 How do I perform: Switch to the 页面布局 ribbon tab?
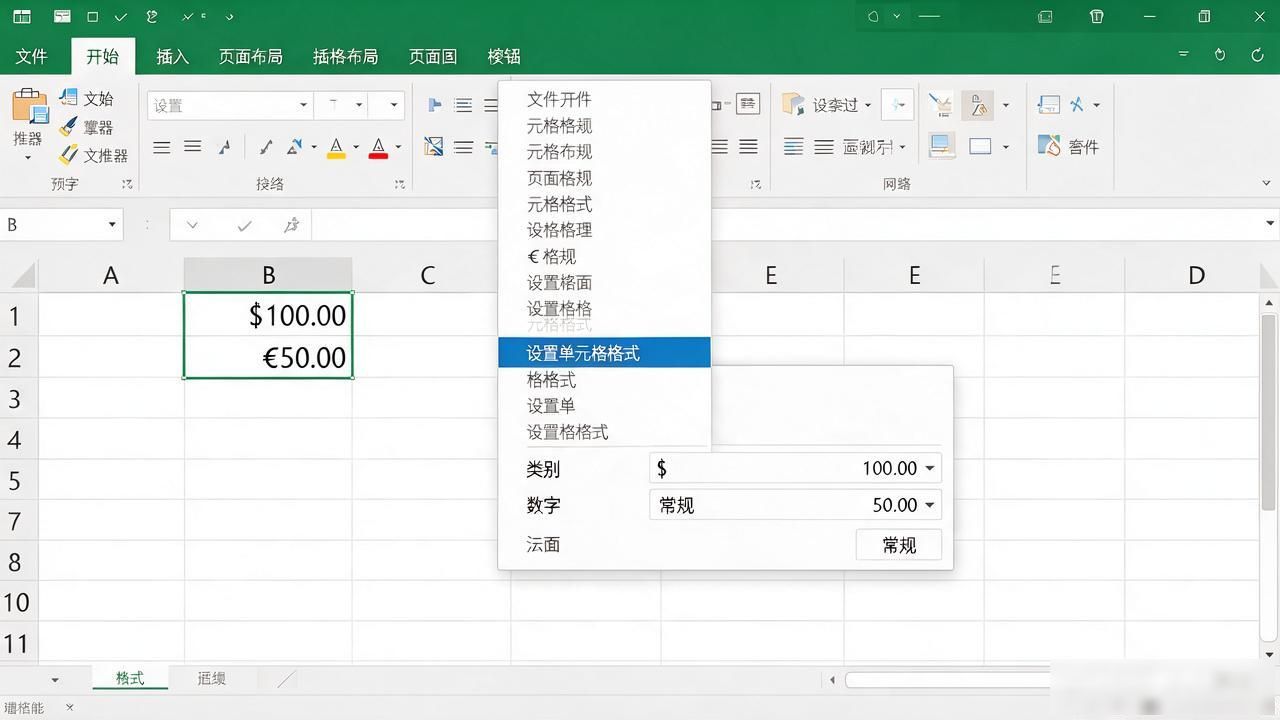(250, 56)
